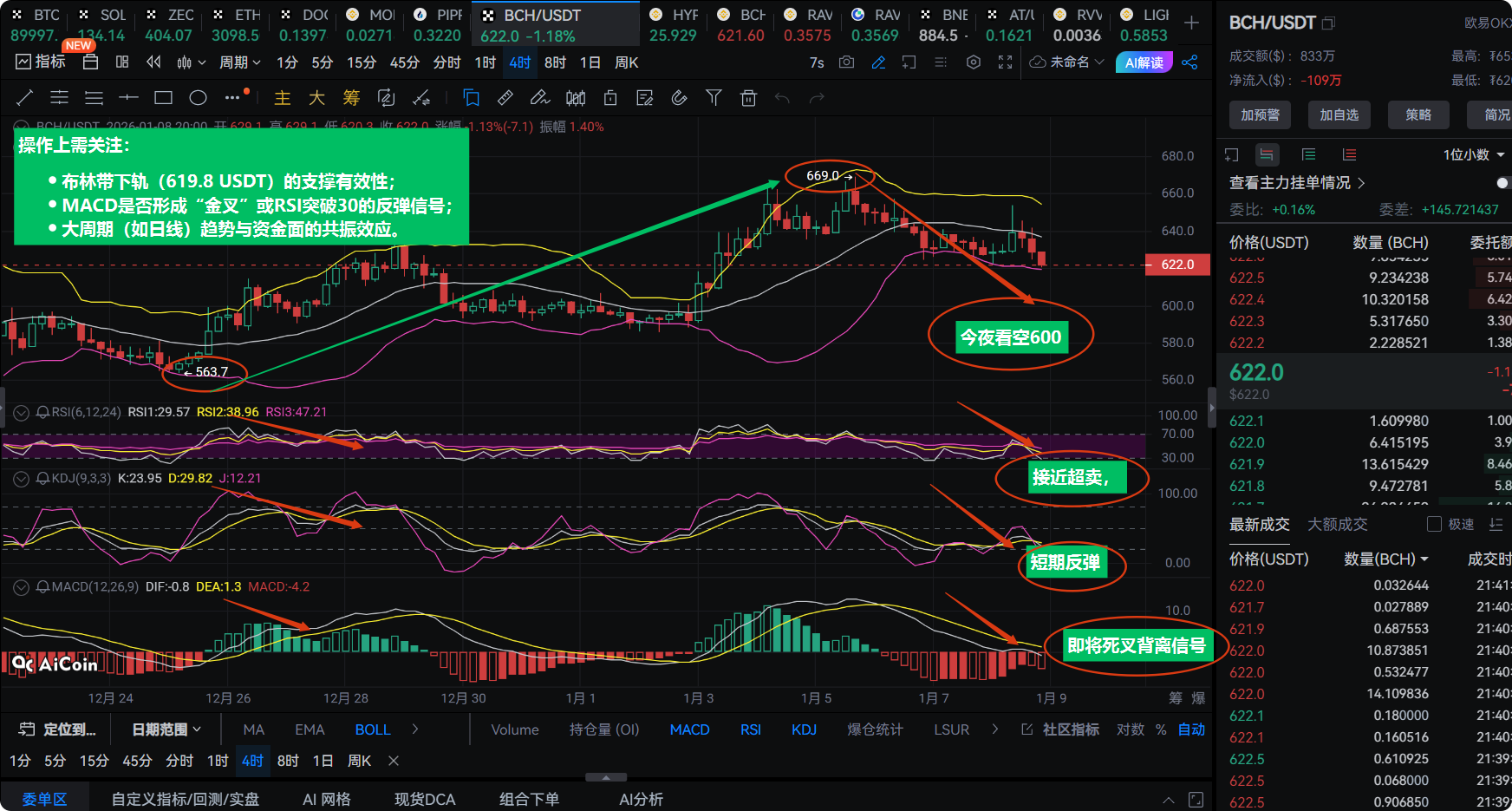The width and height of the screenshot is (1512, 811).
Task: Toggle the 极速 checkbox in latest trades
Action: pos(1434,524)
